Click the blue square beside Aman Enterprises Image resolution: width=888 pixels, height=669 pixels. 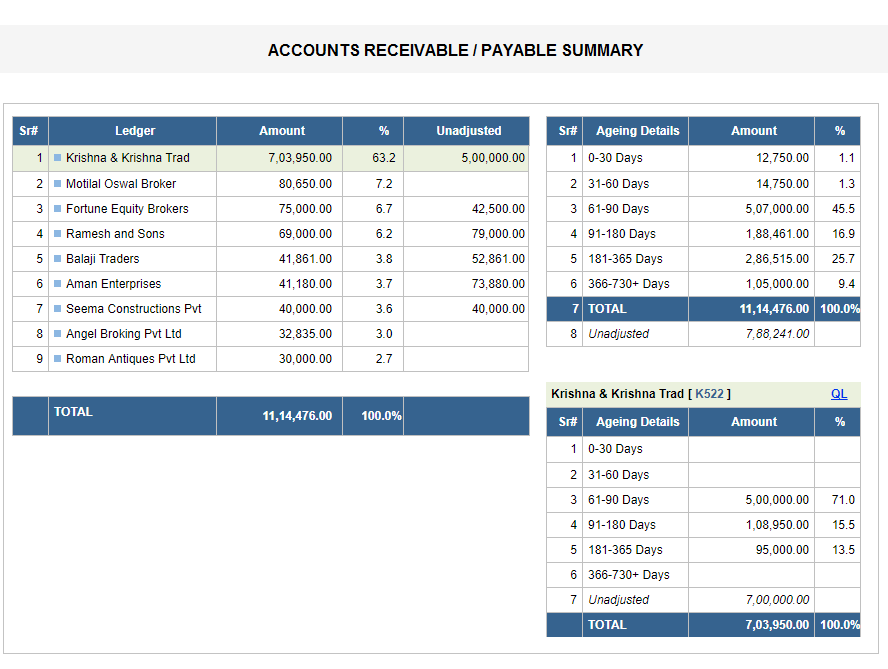(57, 283)
